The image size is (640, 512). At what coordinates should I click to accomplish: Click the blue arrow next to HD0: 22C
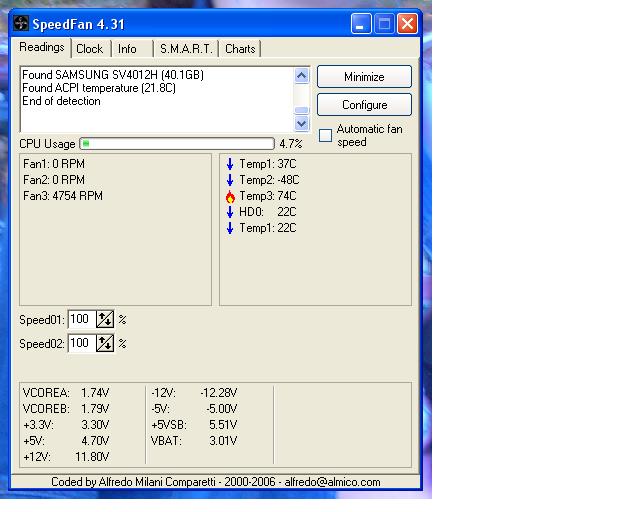coord(230,212)
